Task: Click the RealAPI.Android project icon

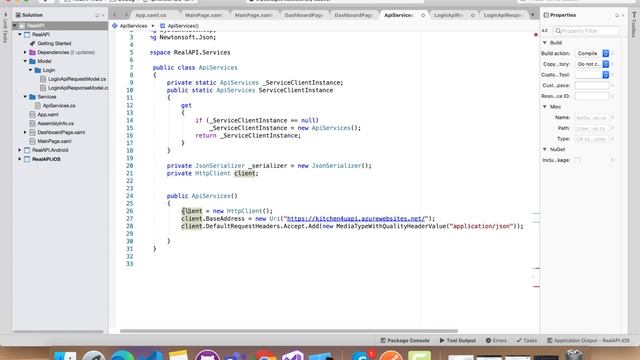Action: 27,150
